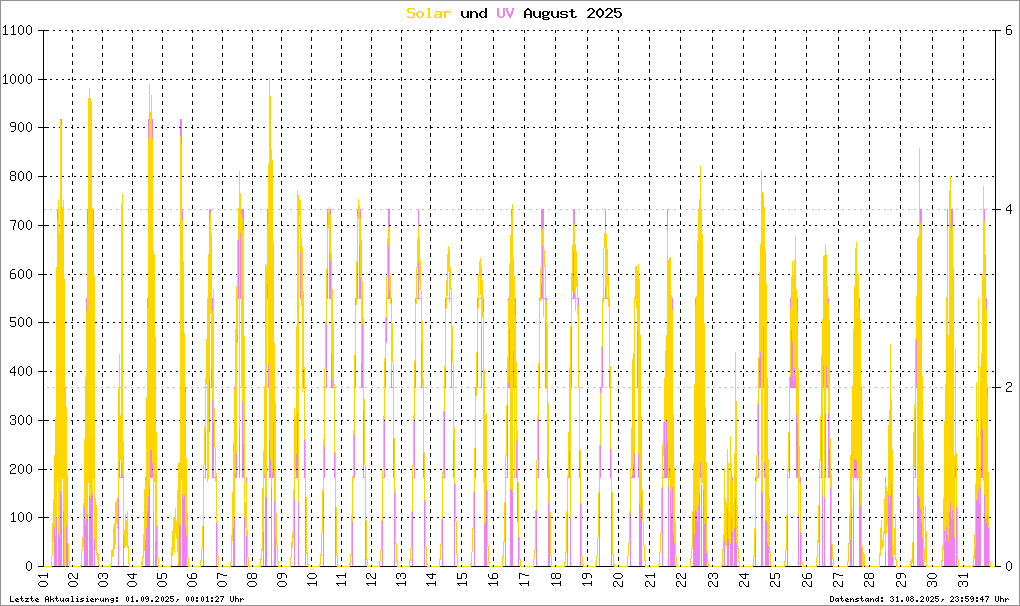Image resolution: width=1020 pixels, height=606 pixels.
Task: Select the 2 label on the right UV axis
Action: tap(1009, 387)
